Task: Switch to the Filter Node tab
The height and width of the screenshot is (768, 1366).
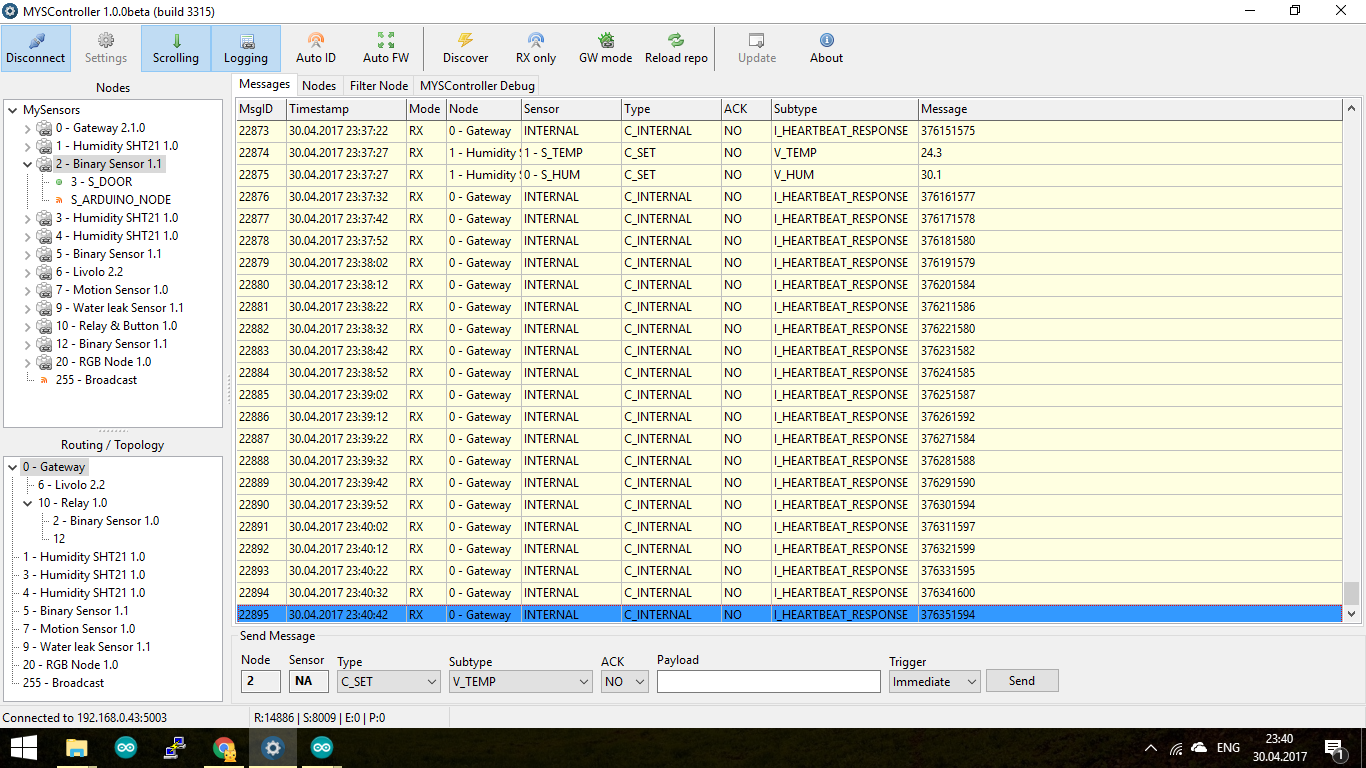Action: 378,86
